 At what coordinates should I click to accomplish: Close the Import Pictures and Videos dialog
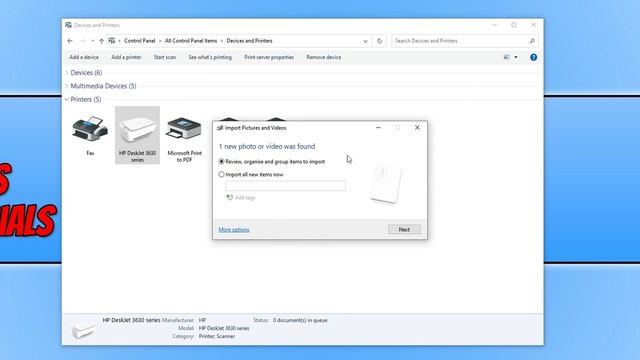point(417,128)
